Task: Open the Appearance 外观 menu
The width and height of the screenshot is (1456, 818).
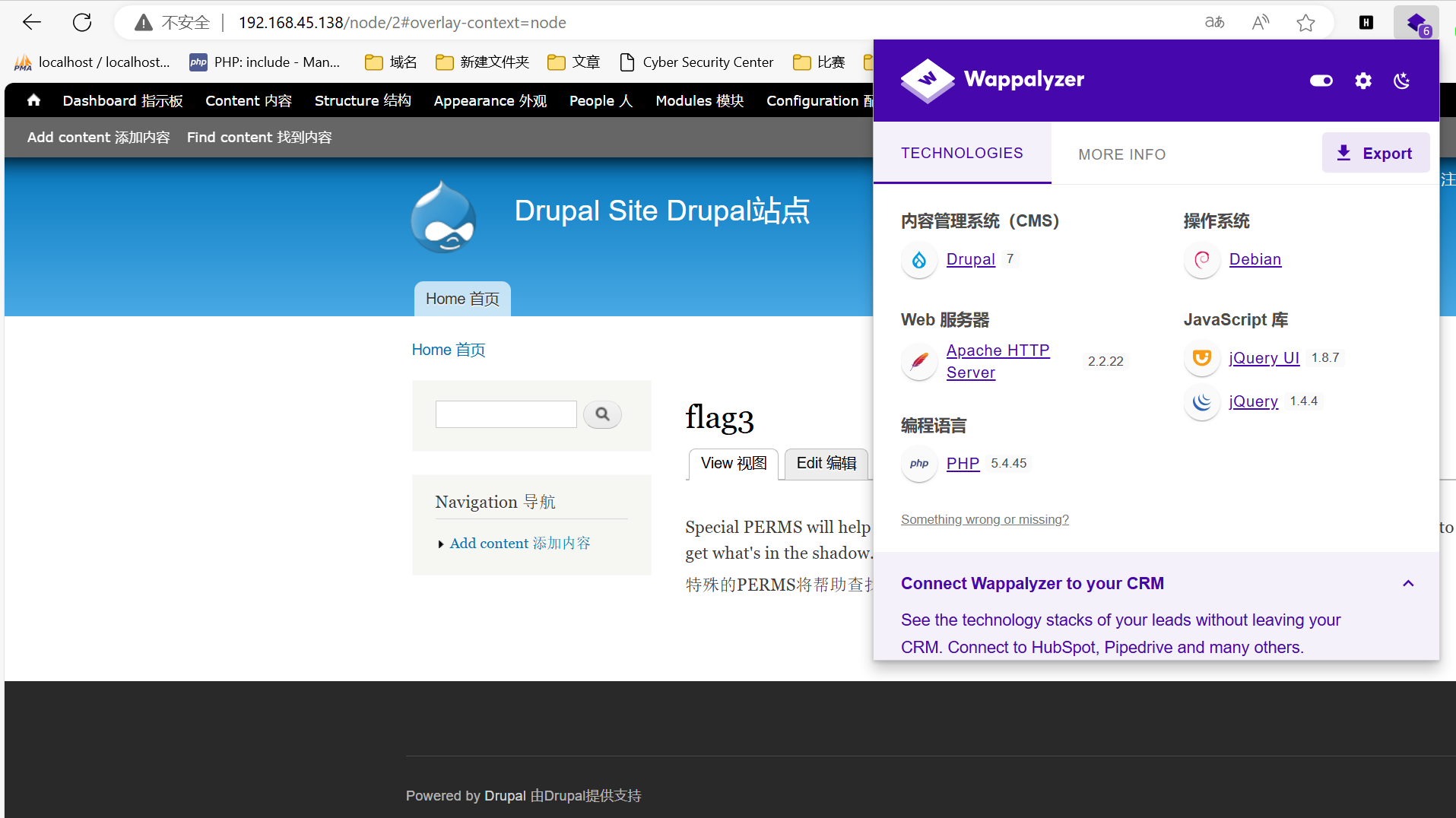Action: 490,101
